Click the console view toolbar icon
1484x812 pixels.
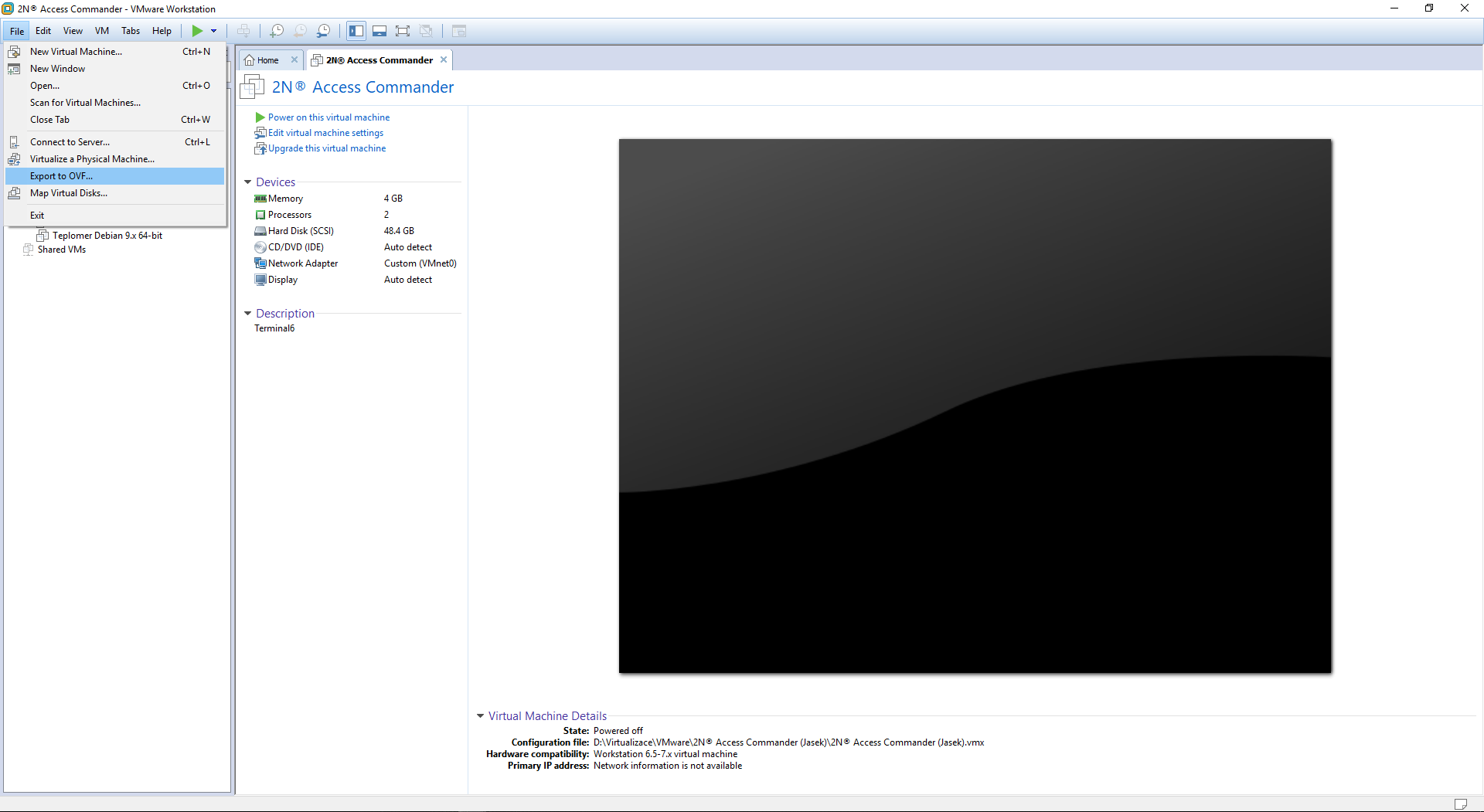[x=459, y=31]
